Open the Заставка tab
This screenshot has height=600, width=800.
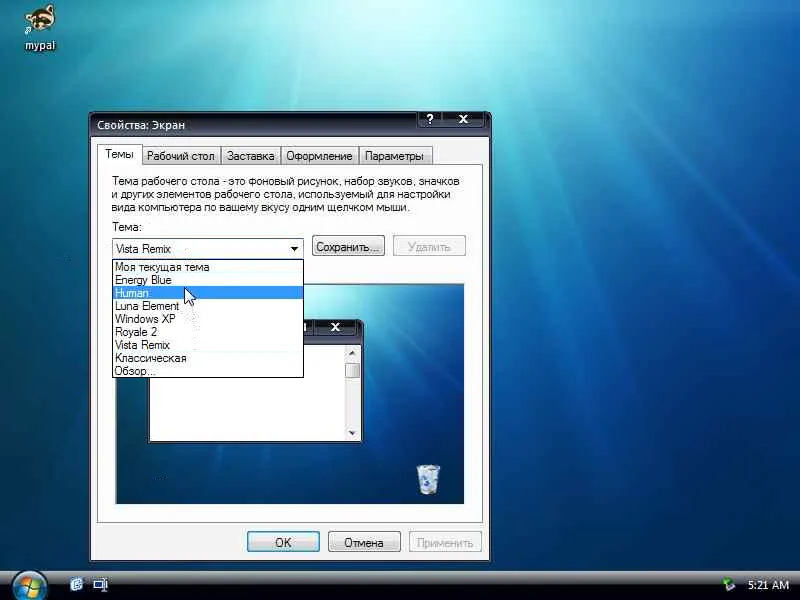pyautogui.click(x=251, y=156)
